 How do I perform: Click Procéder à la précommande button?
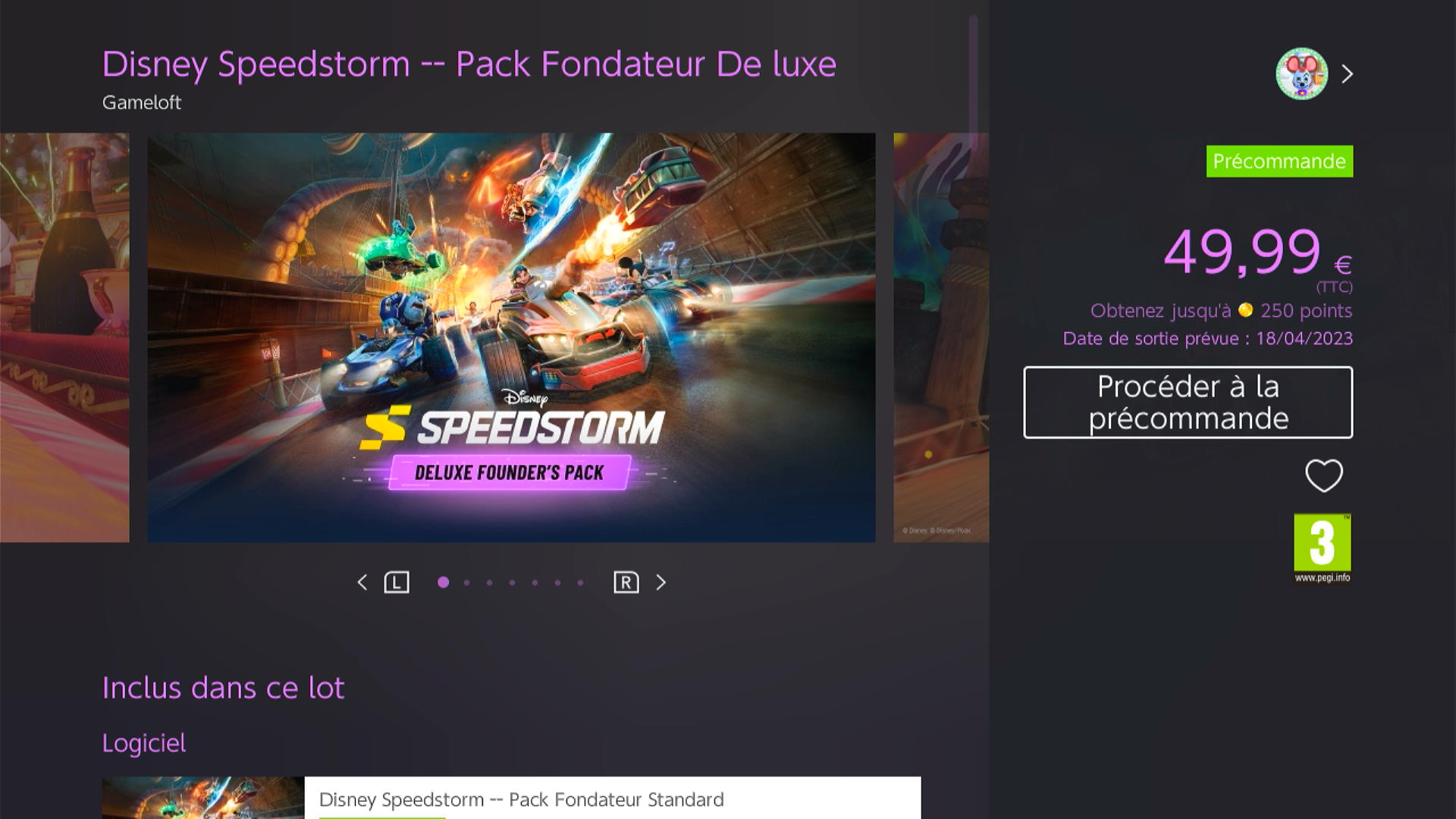[x=1188, y=403]
